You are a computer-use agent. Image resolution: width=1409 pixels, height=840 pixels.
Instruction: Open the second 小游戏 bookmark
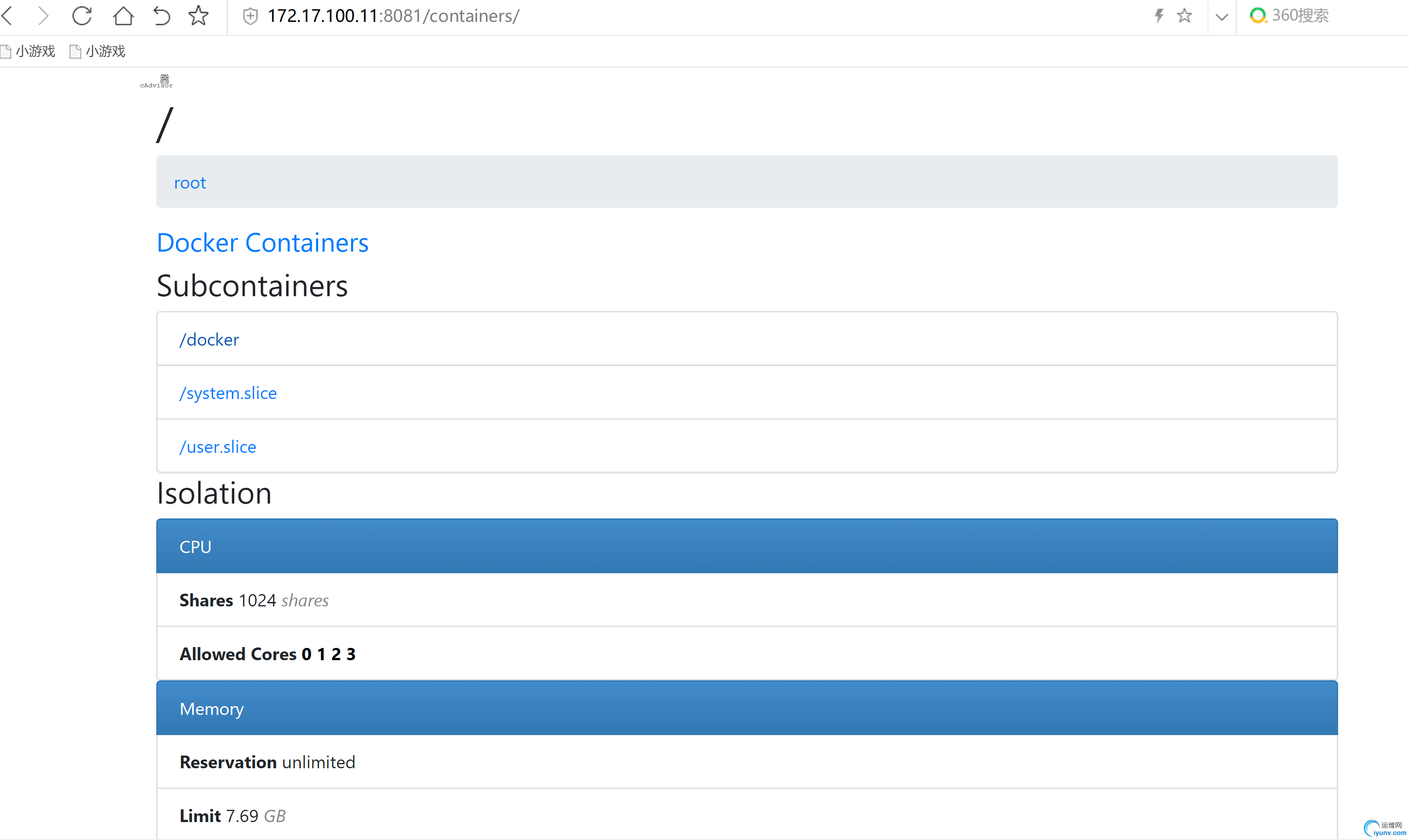click(98, 52)
